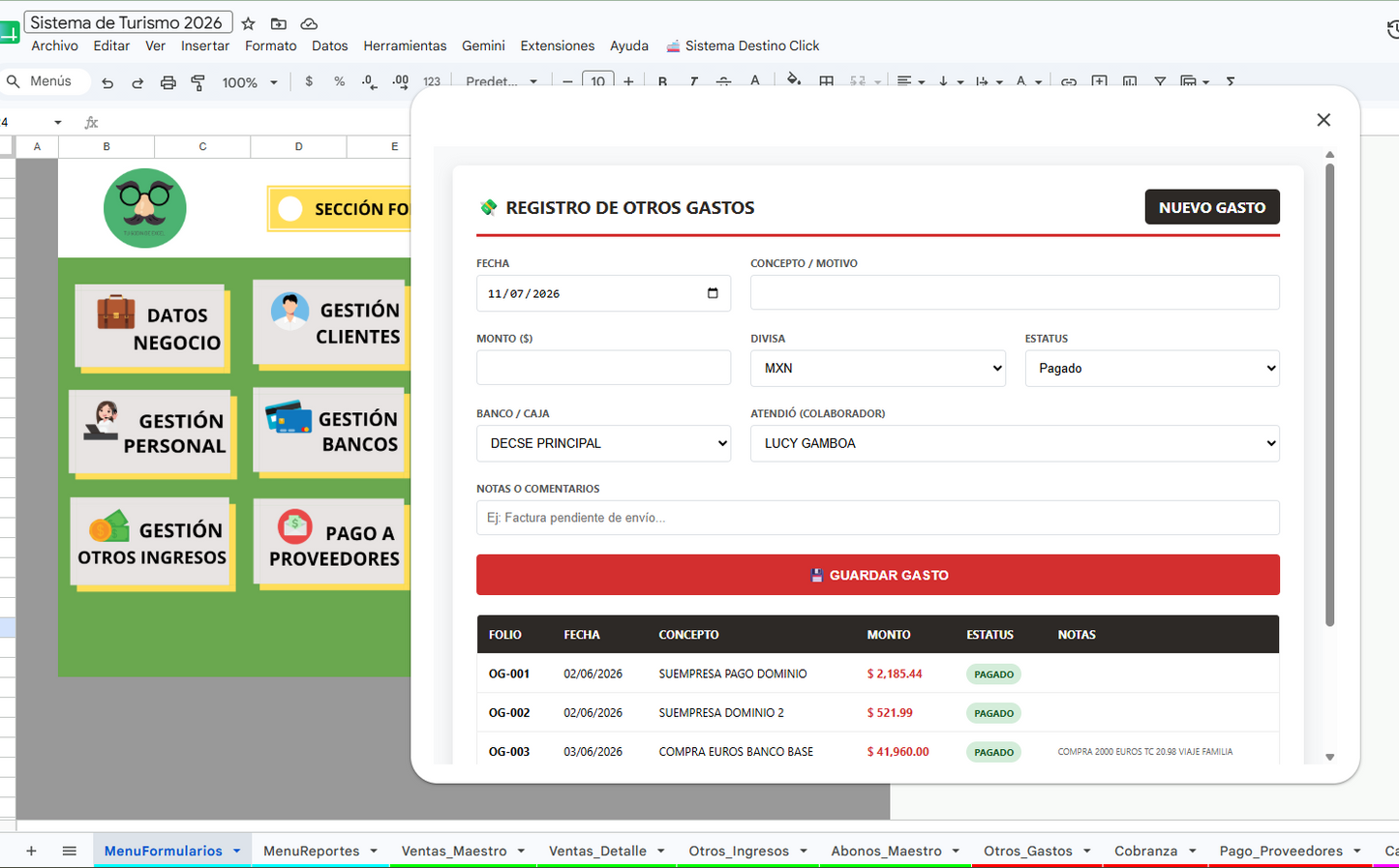The width and height of the screenshot is (1399, 868).
Task: Switch to the Ventas_Maestro sheet tab
Action: pyautogui.click(x=454, y=851)
